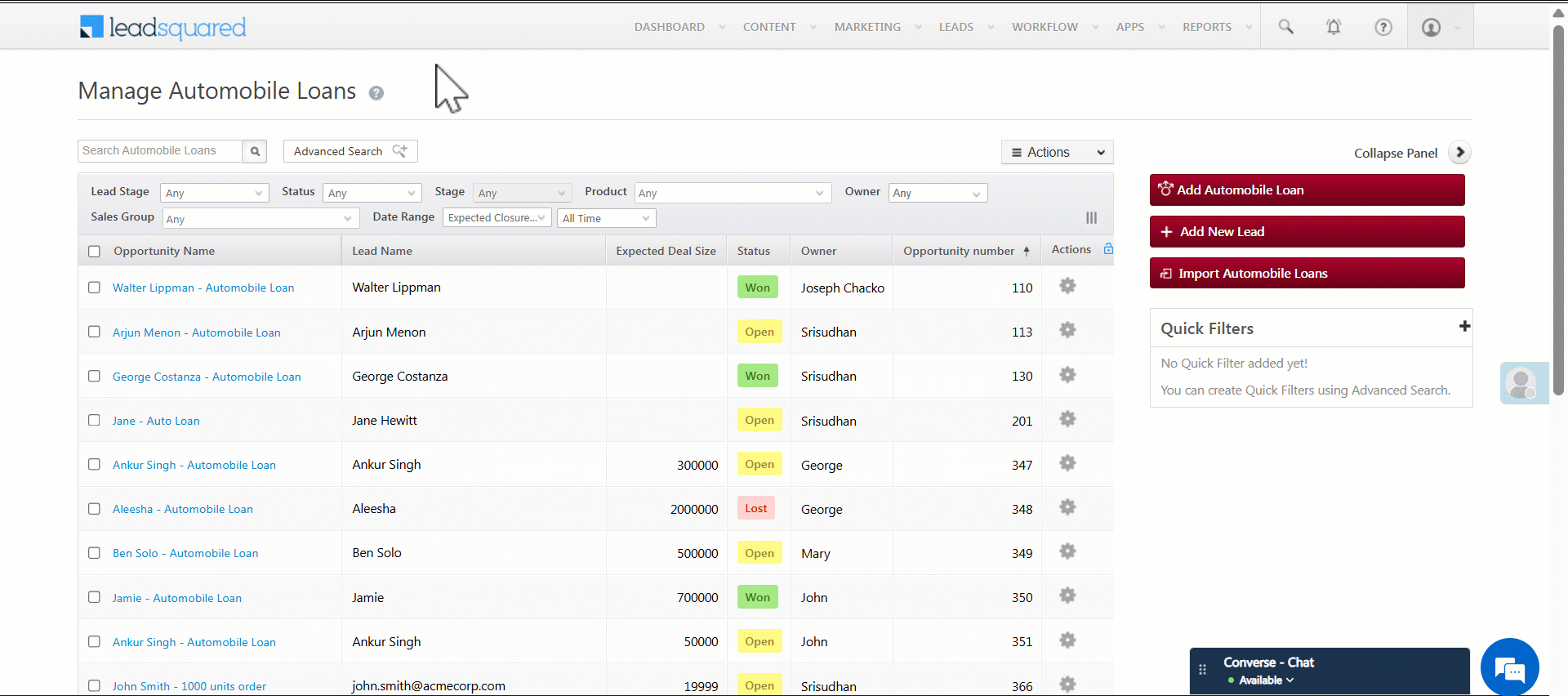1568x696 pixels.
Task: Open the Owner filter dropdown
Action: [x=938, y=193]
